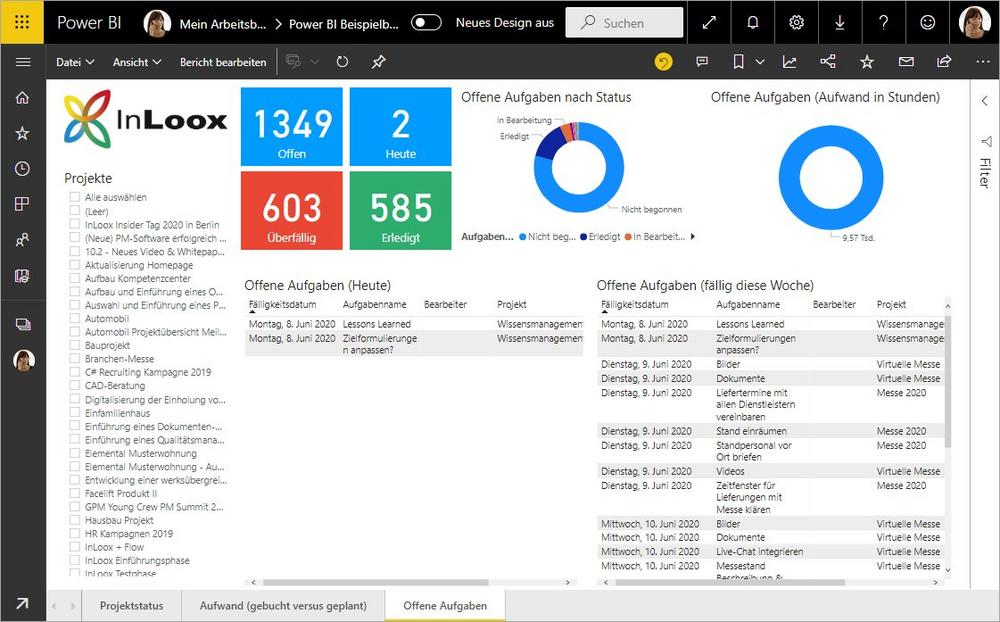Viewport: 1000px width, 622px height.
Task: Open Favorites star in sidebar
Action: click(x=22, y=133)
